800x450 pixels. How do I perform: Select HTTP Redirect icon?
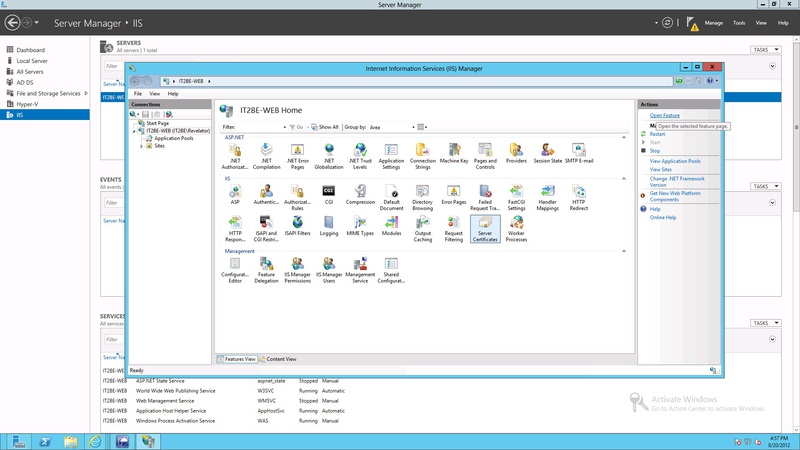(x=579, y=197)
